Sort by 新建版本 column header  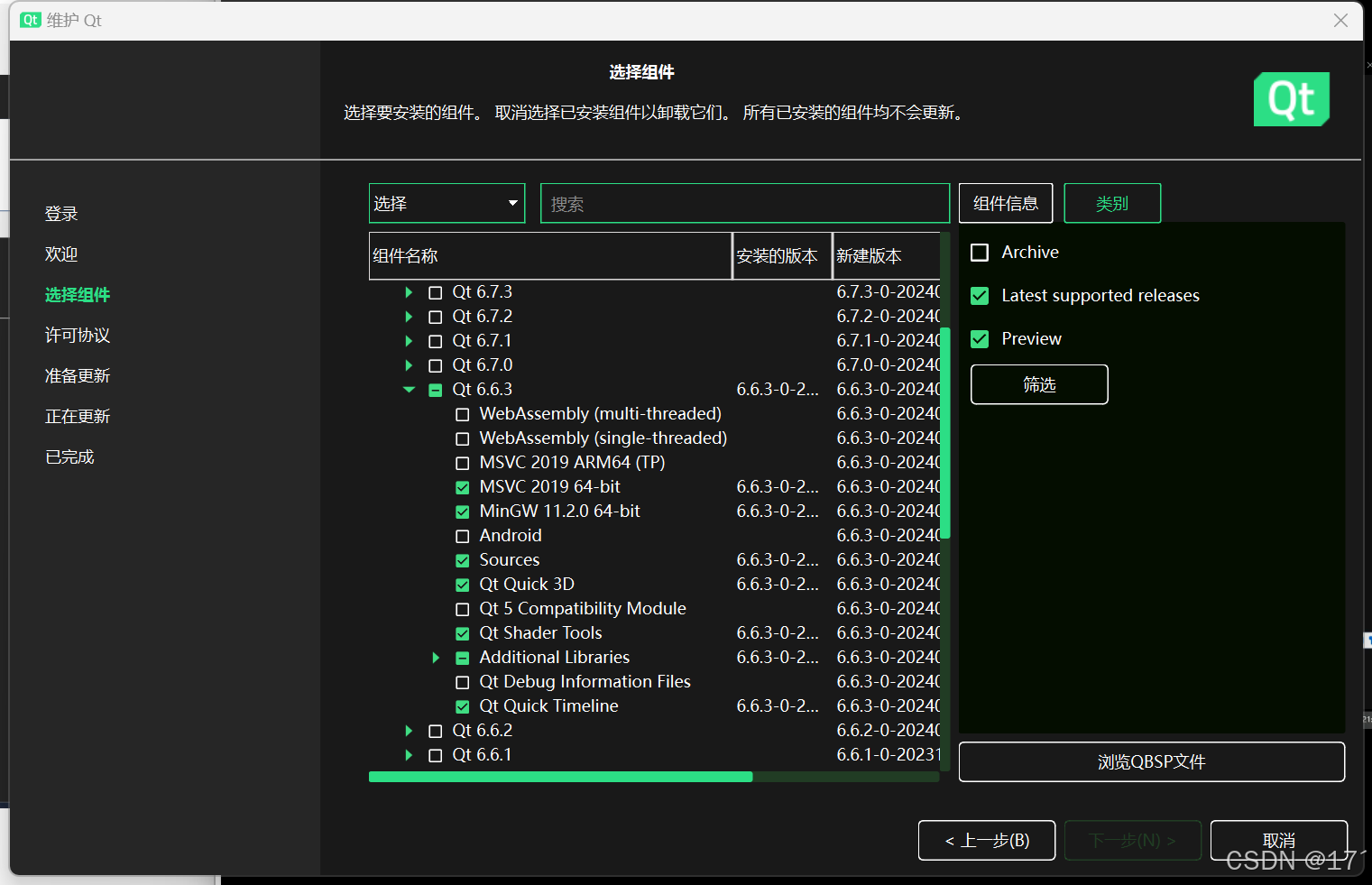886,256
